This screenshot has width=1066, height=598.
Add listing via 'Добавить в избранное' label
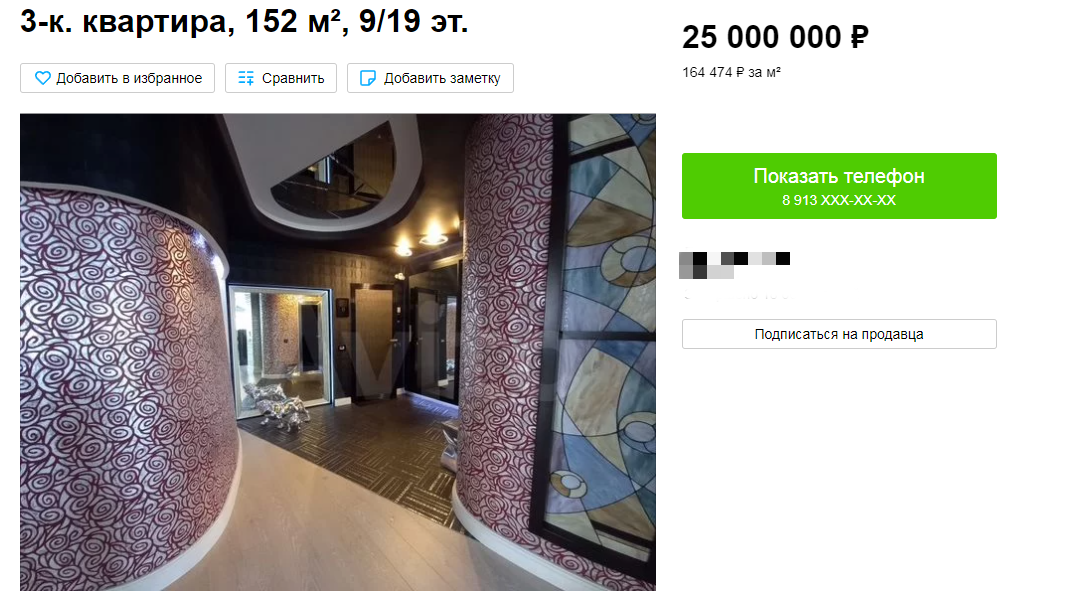[x=129, y=78]
